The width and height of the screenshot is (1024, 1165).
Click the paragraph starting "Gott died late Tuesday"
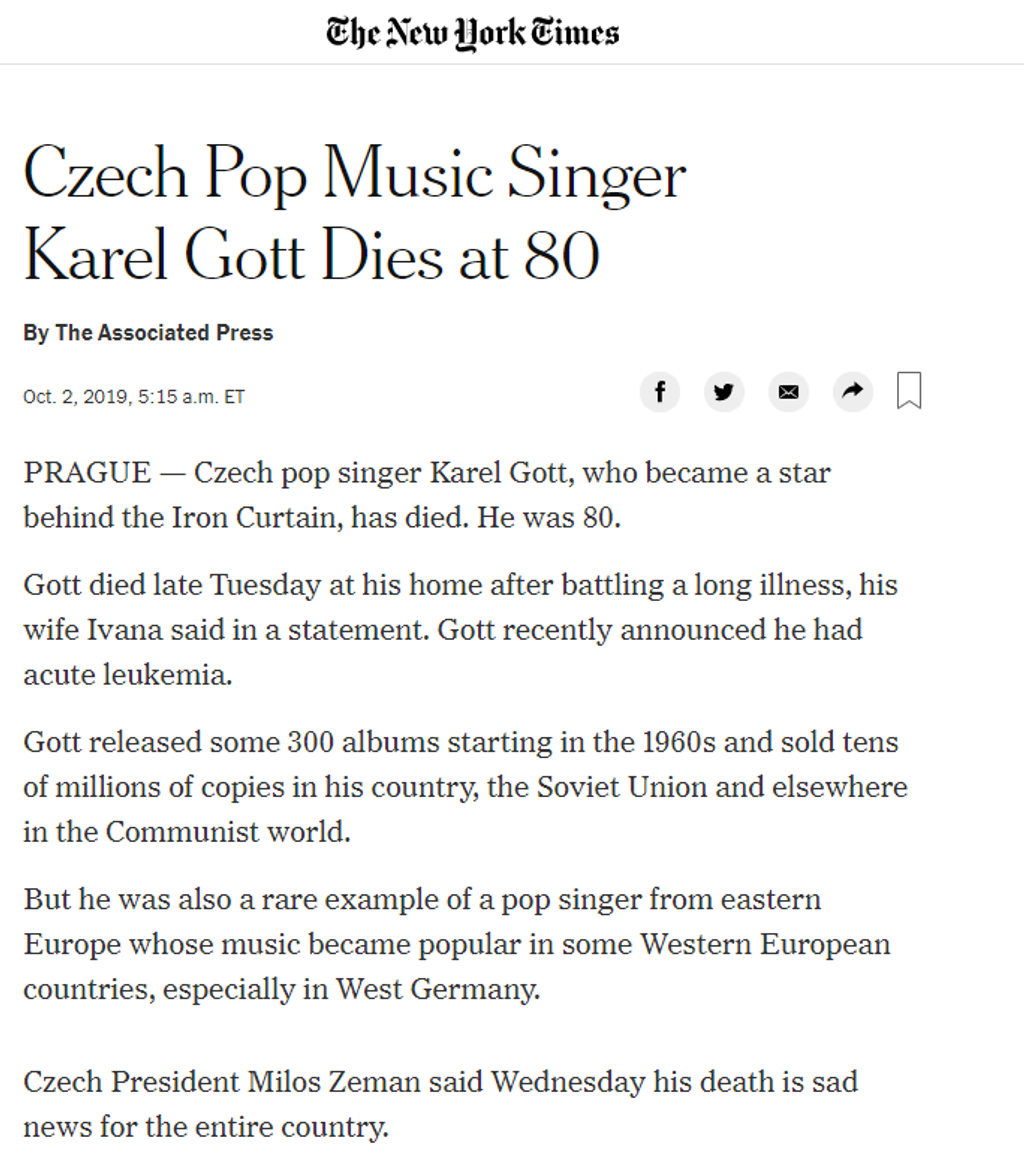click(460, 630)
